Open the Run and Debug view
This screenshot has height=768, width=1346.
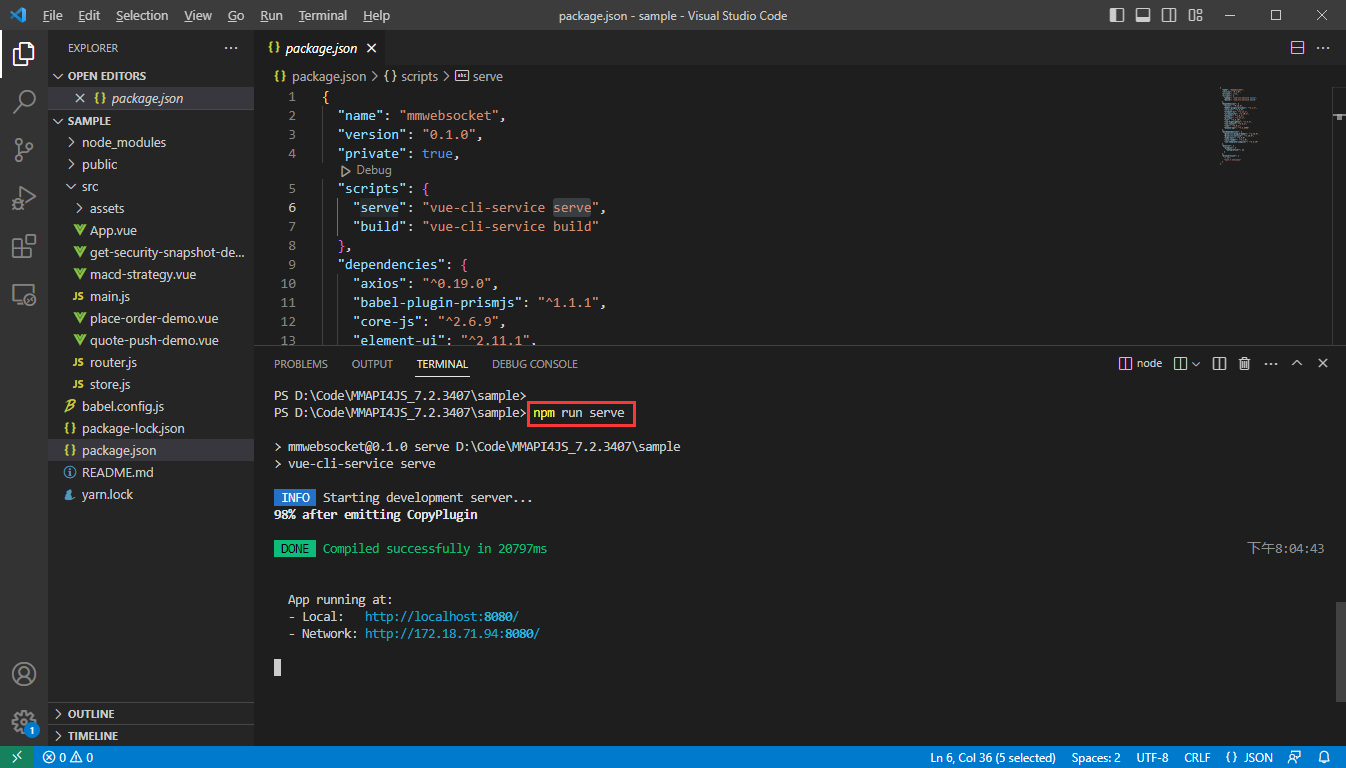tap(24, 198)
